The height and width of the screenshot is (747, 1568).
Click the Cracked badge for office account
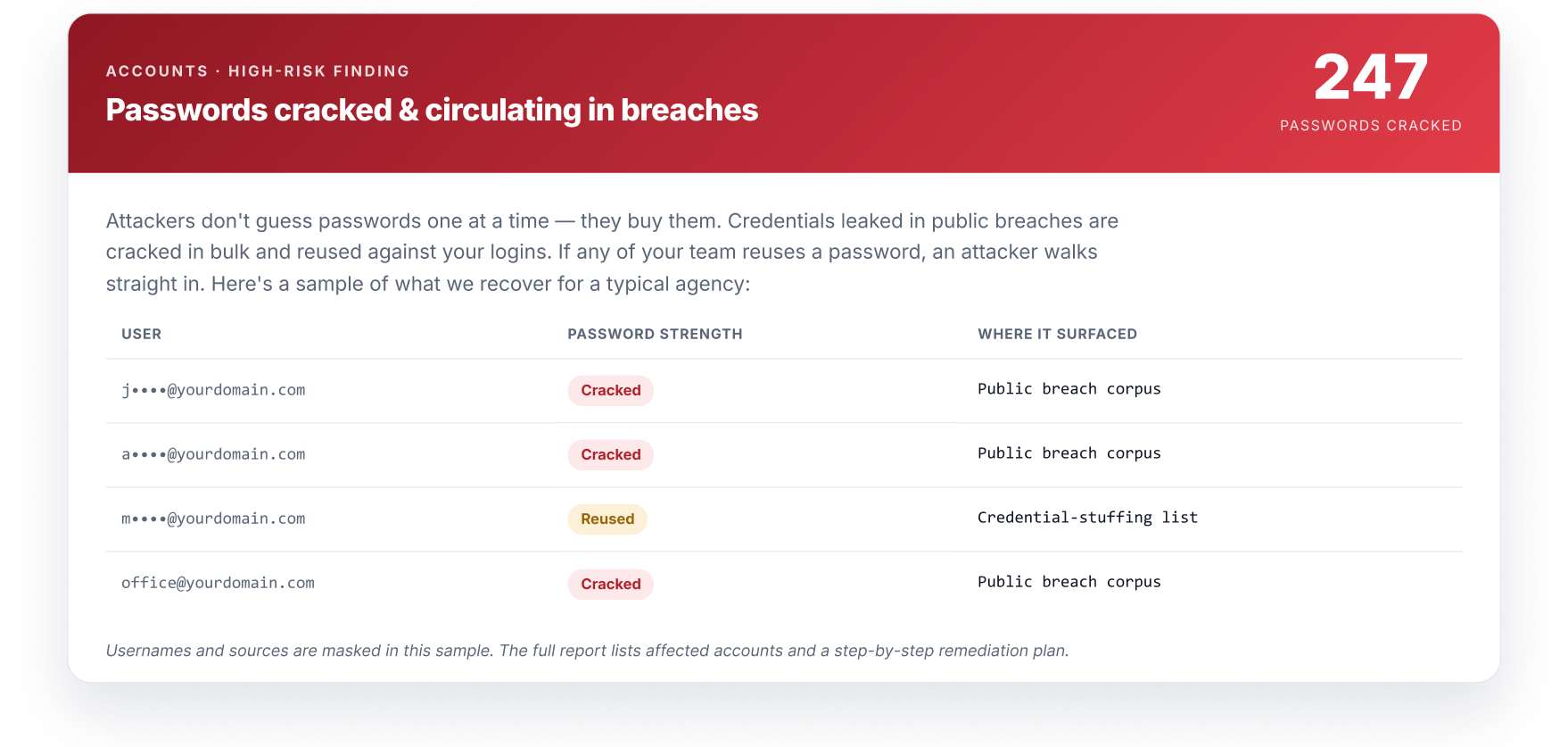coord(611,584)
